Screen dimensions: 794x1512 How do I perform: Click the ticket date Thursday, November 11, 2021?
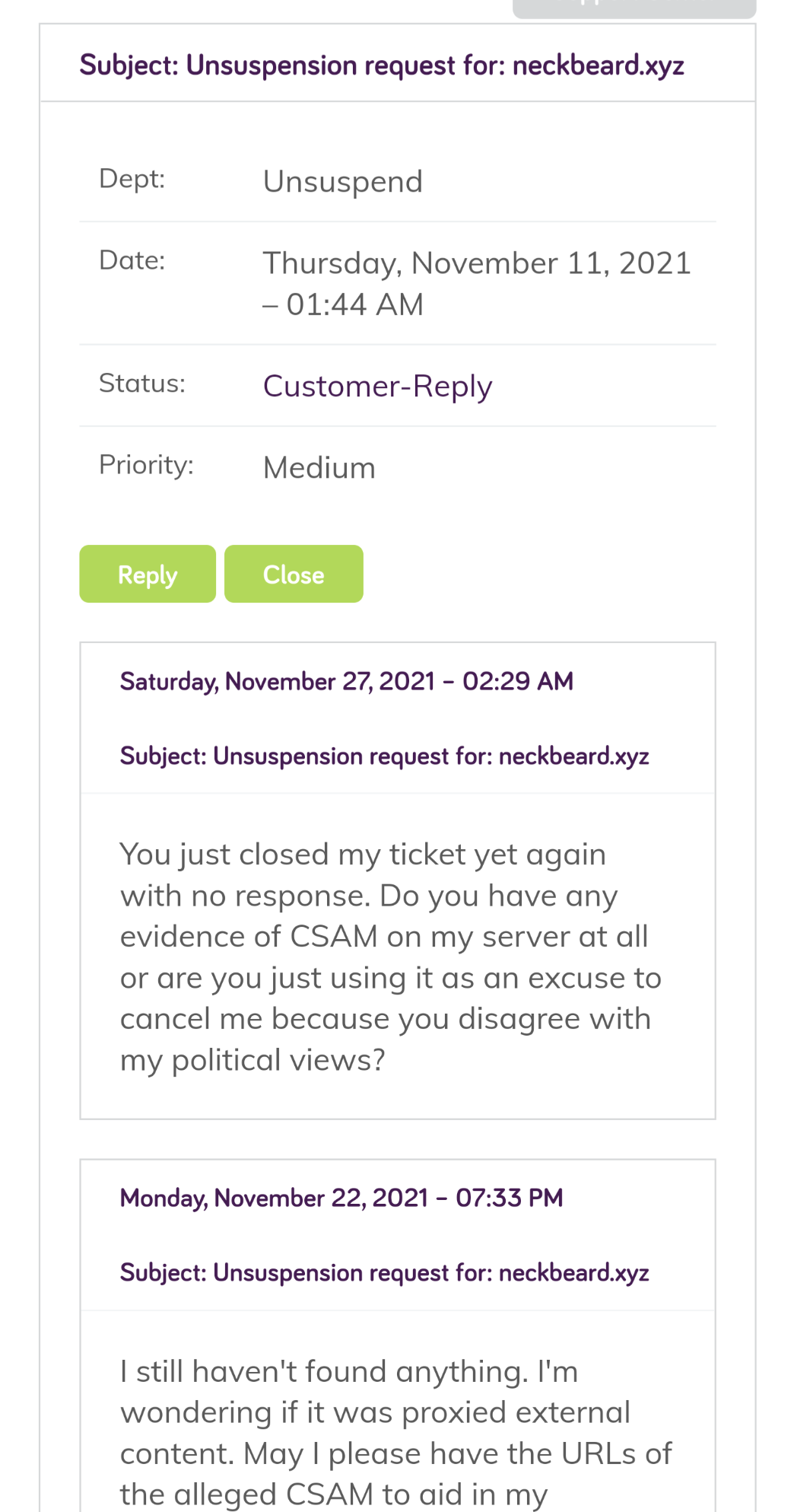476,263
